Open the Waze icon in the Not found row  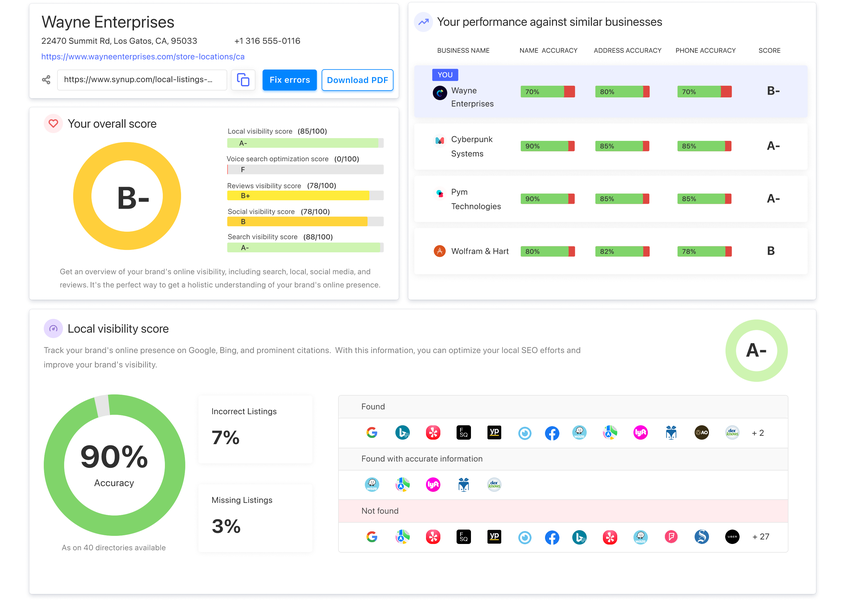pyautogui.click(x=640, y=537)
